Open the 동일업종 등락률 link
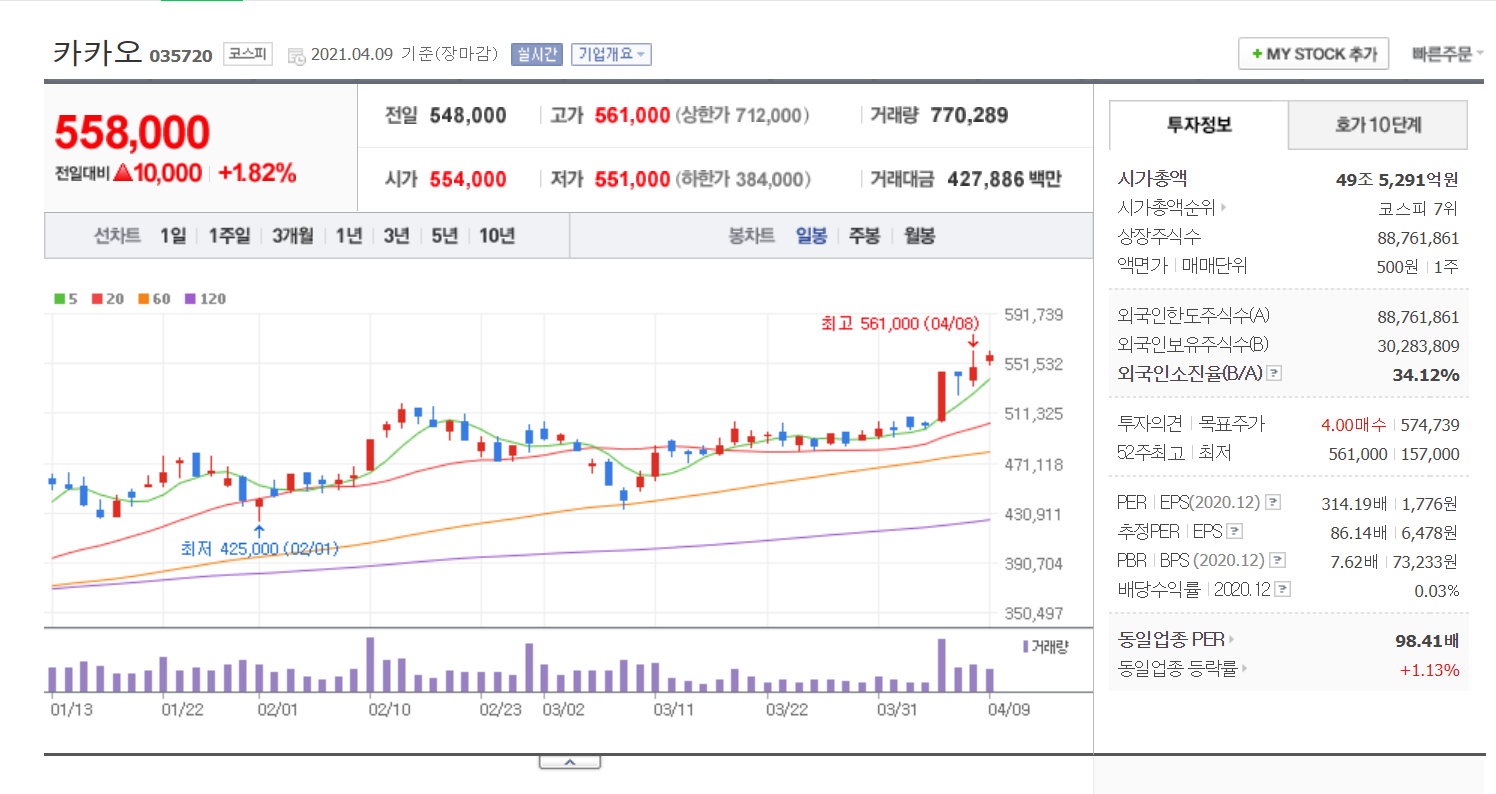Image resolution: width=1496 pixels, height=794 pixels. (1177, 669)
